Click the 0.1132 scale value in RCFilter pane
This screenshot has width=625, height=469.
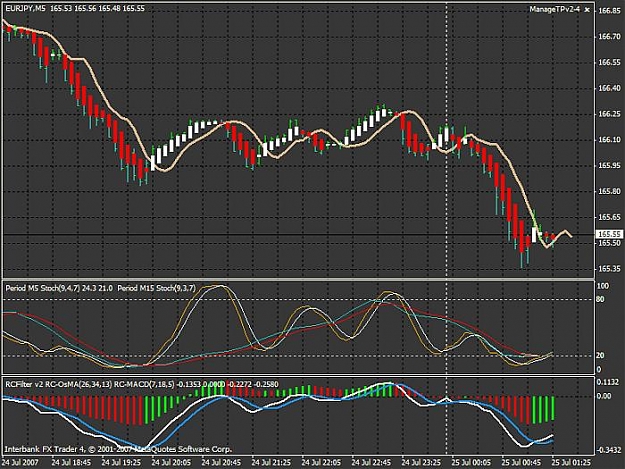point(609,382)
